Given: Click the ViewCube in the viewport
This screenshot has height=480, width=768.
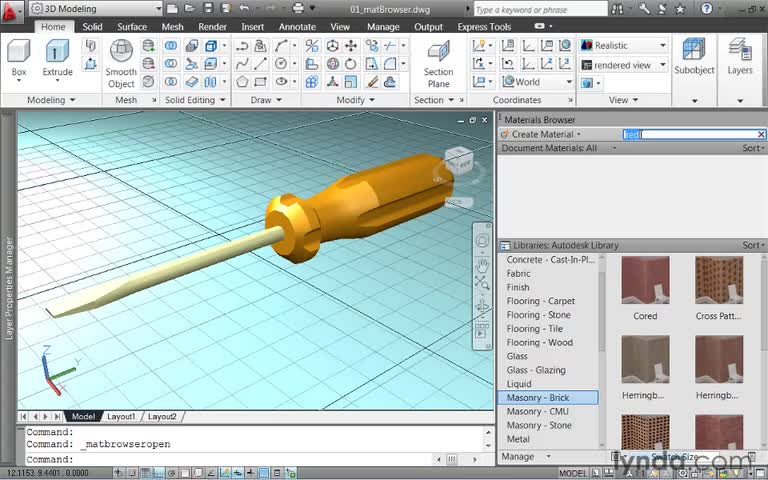Looking at the screenshot, I should [458, 162].
